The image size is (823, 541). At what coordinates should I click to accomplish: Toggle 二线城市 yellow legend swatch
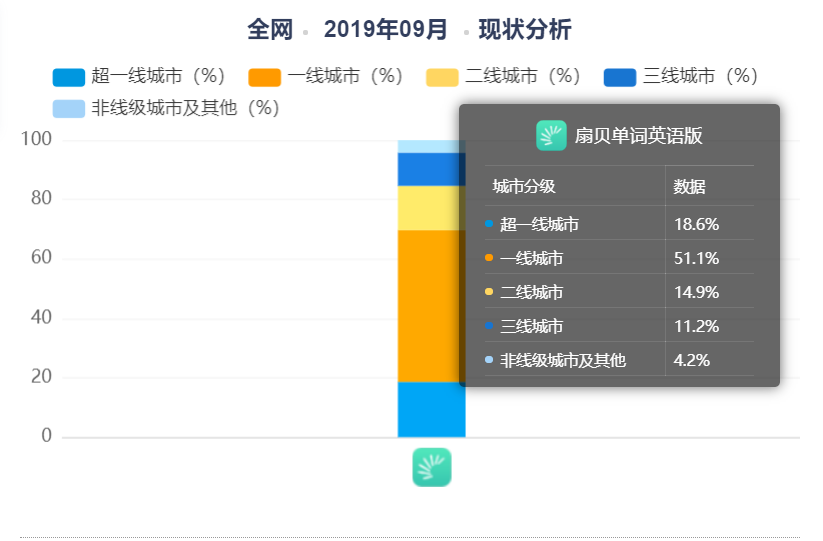[442, 77]
